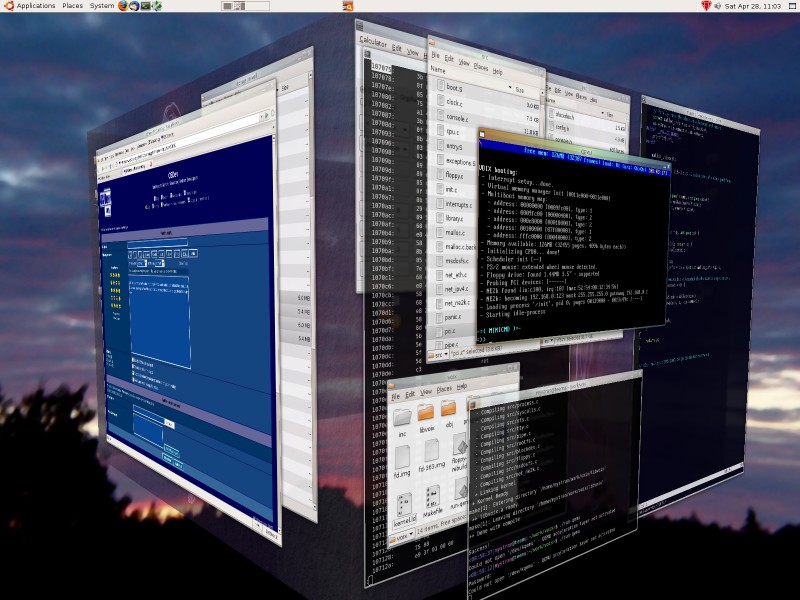Screen dimensions: 800x600
Task: Click the orange search tray icon
Action: coord(347,6)
